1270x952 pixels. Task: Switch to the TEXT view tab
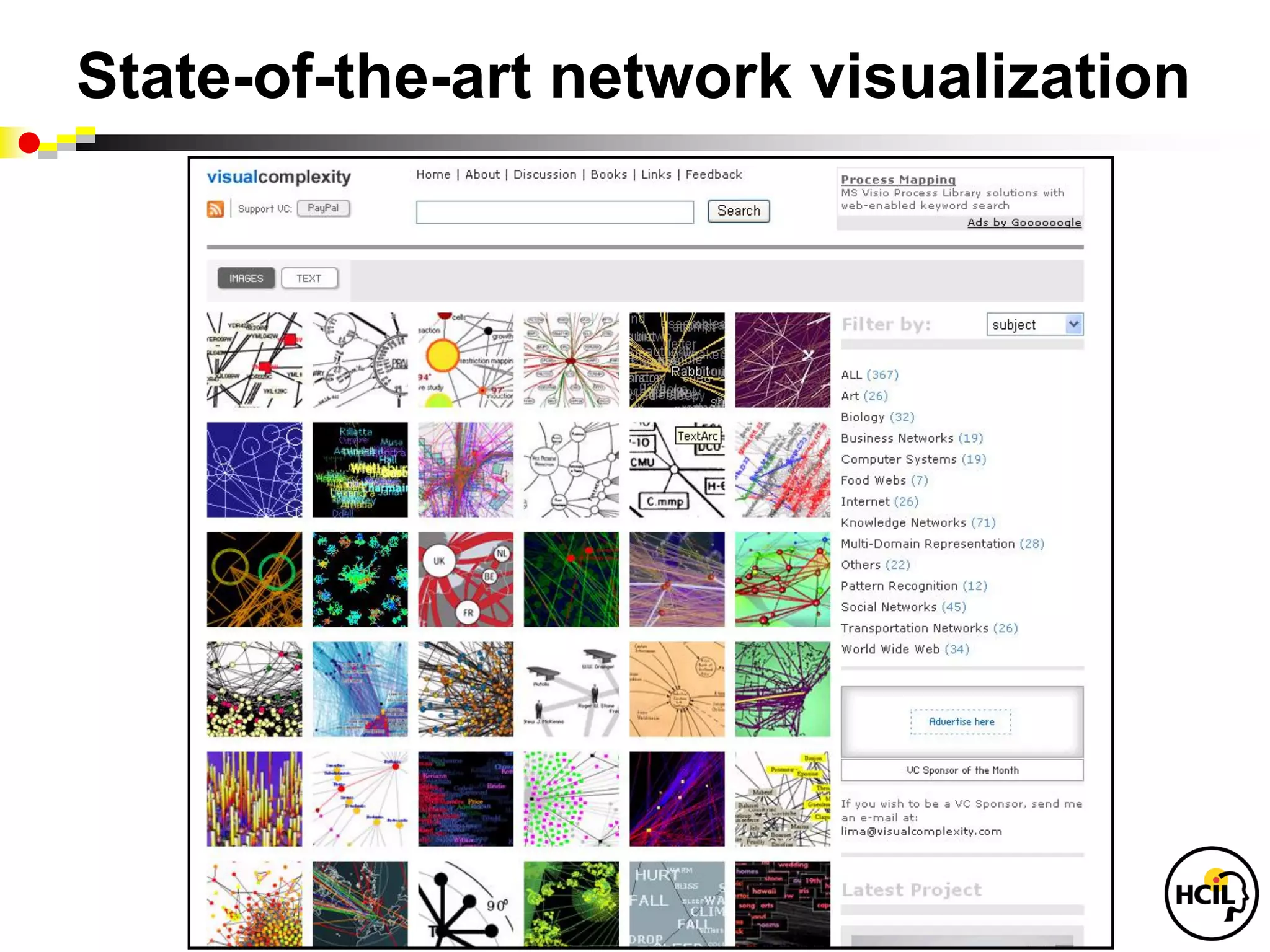coord(309,278)
